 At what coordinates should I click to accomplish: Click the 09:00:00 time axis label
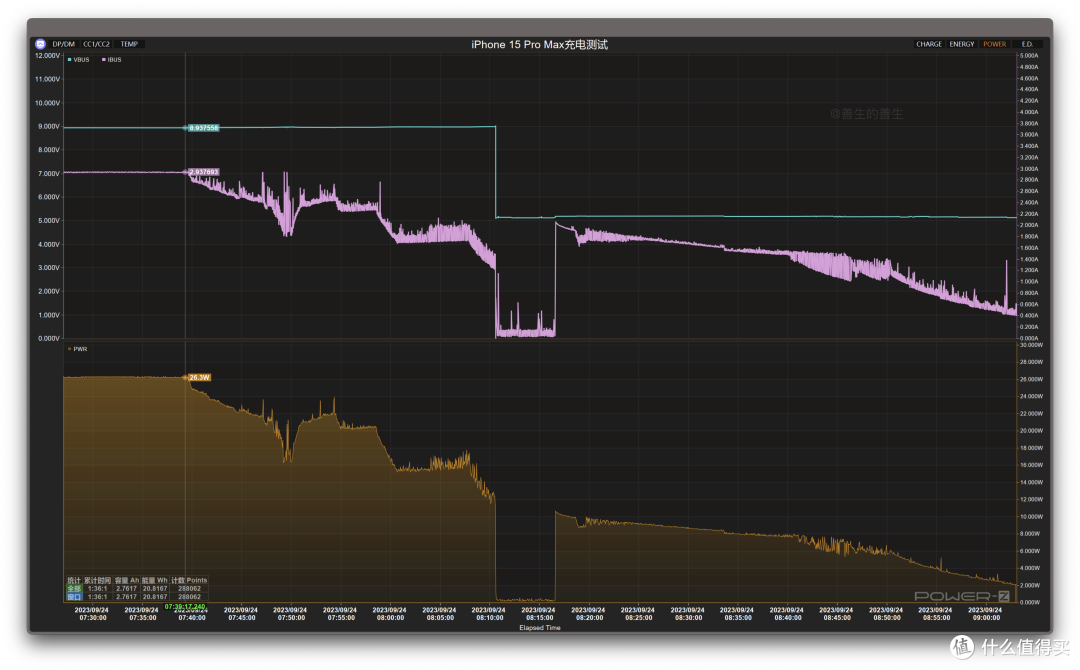[986, 618]
